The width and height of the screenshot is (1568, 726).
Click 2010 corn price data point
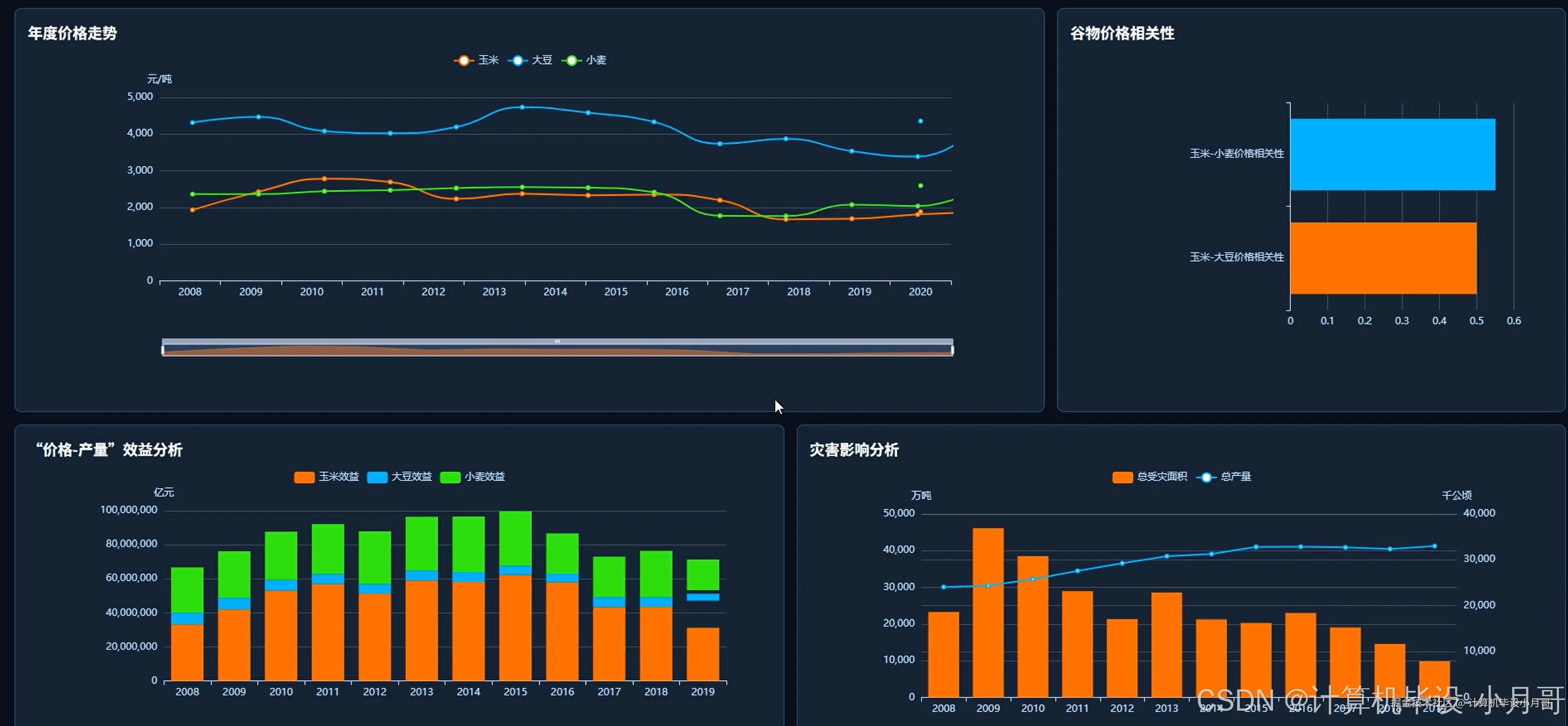[324, 179]
